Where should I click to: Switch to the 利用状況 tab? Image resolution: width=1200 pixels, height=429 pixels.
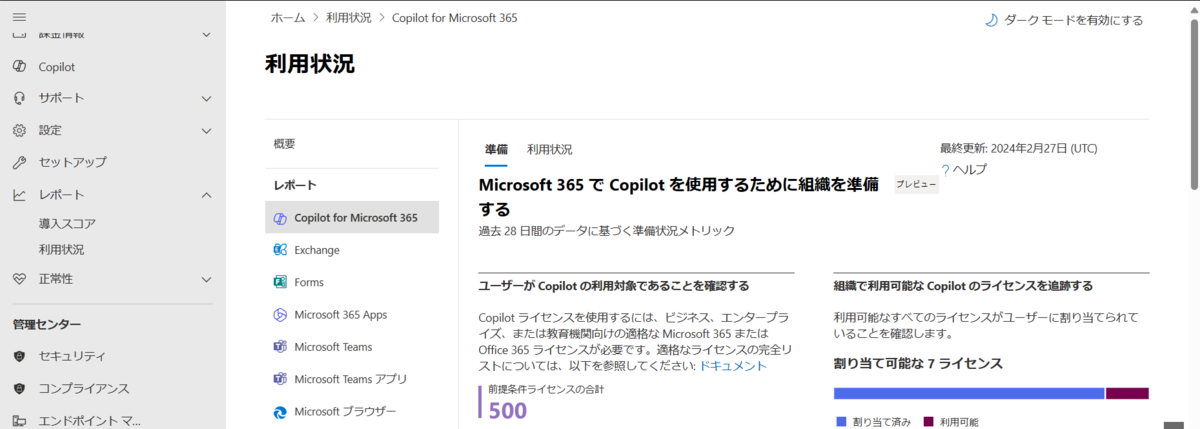pyautogui.click(x=550, y=149)
